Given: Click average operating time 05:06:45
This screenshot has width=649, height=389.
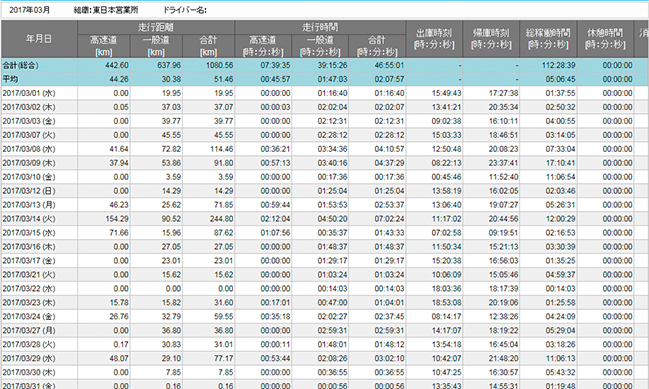Looking at the screenshot, I should pyautogui.click(x=560, y=79).
